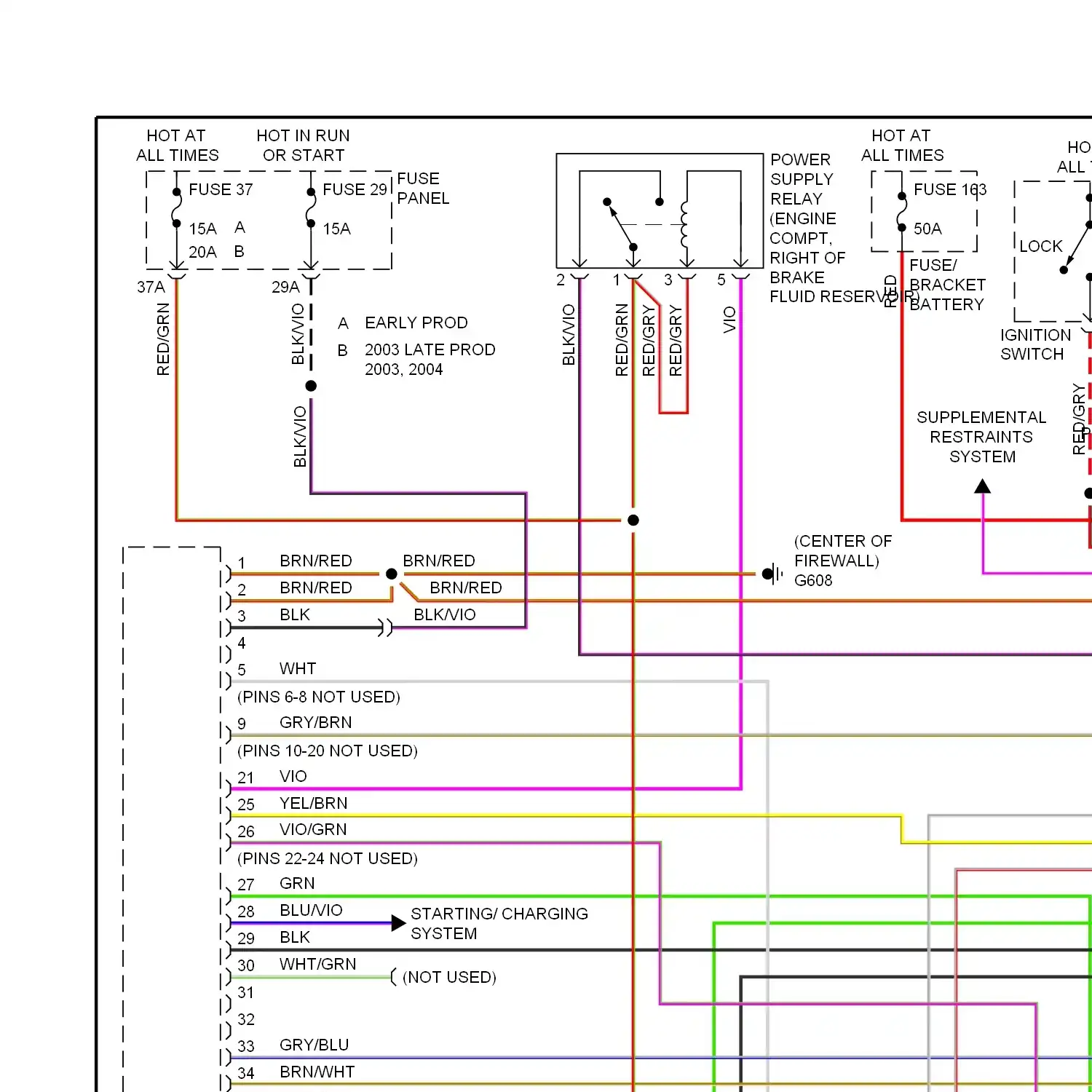The width and height of the screenshot is (1092, 1092).
Task: Click the G608 ground symbol
Action: (772, 574)
